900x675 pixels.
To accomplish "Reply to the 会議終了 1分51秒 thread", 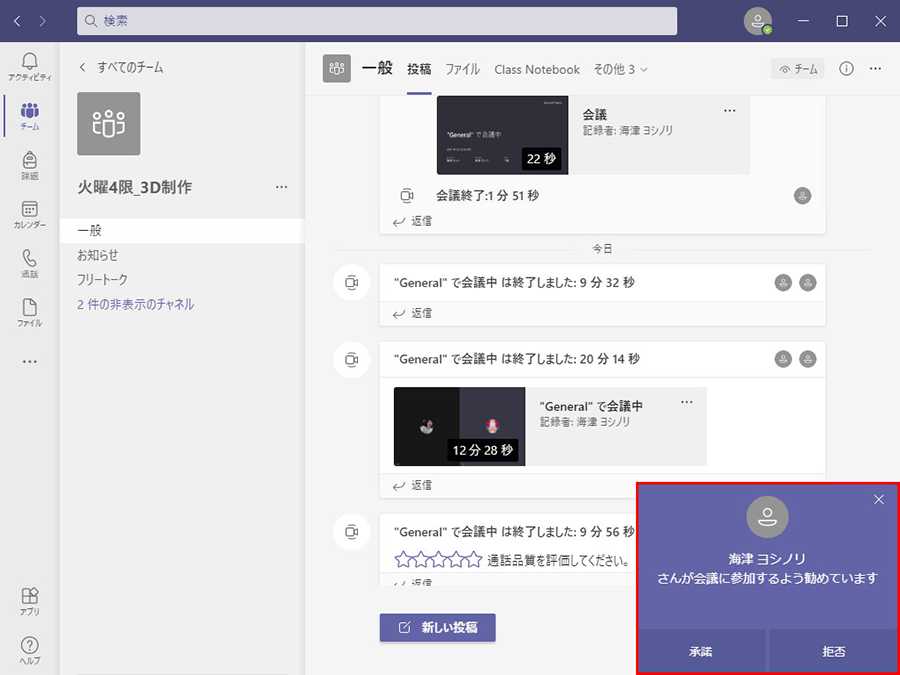I will pos(413,221).
